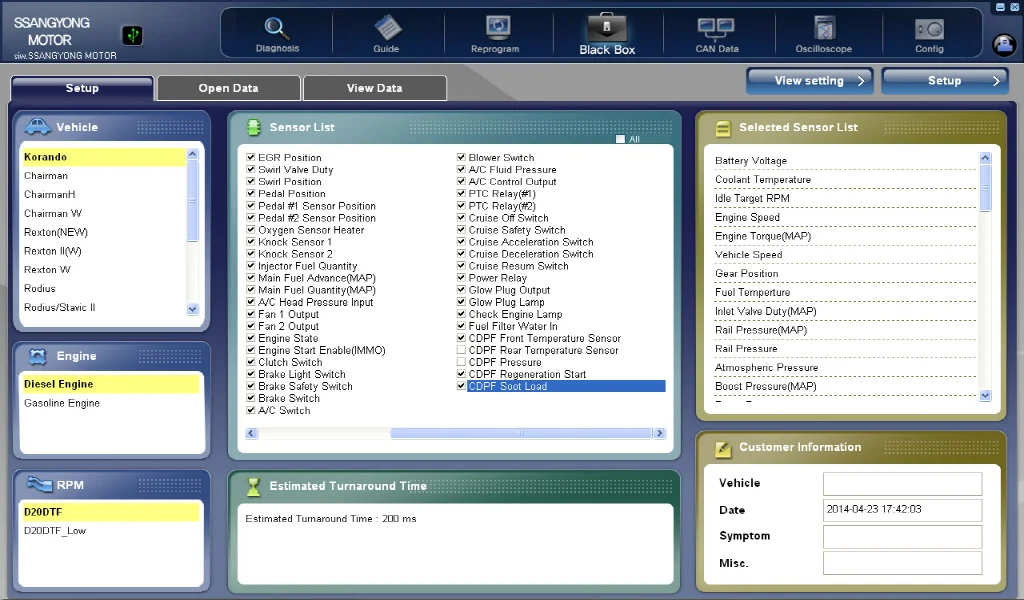Viewport: 1024px width, 600px height.
Task: Switch to the View Data tab
Action: [375, 88]
